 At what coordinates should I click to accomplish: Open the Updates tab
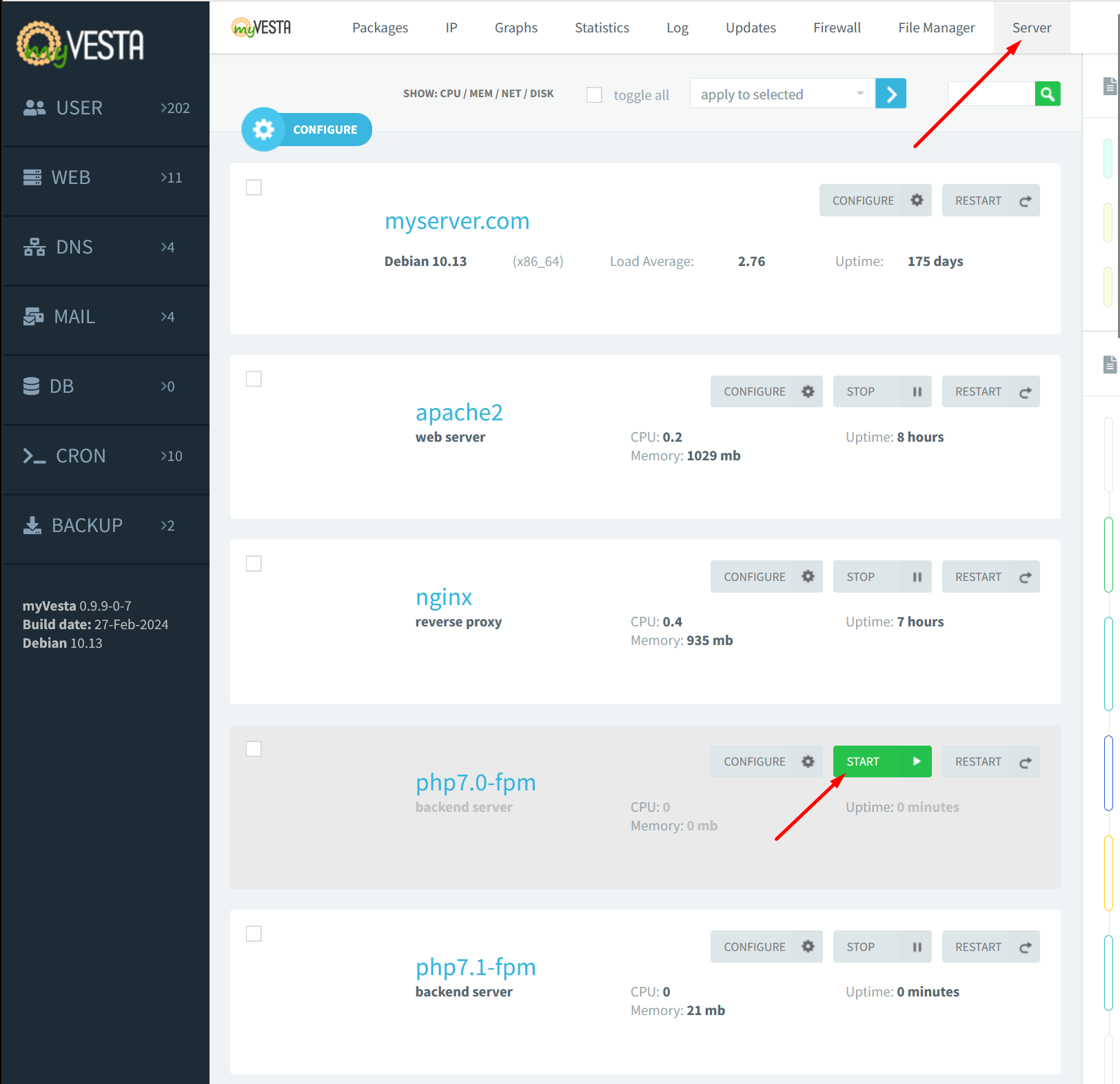coord(751,28)
